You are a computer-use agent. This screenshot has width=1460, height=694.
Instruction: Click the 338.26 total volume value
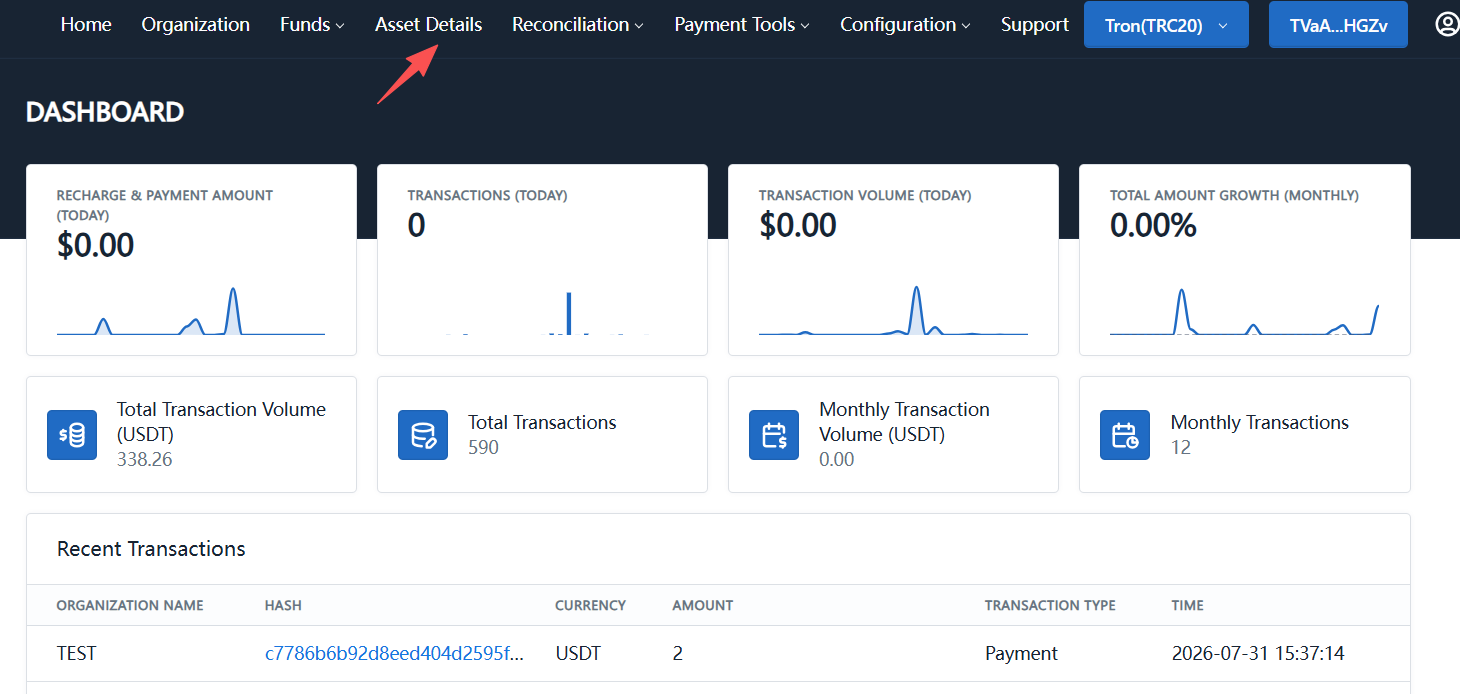pos(145,460)
